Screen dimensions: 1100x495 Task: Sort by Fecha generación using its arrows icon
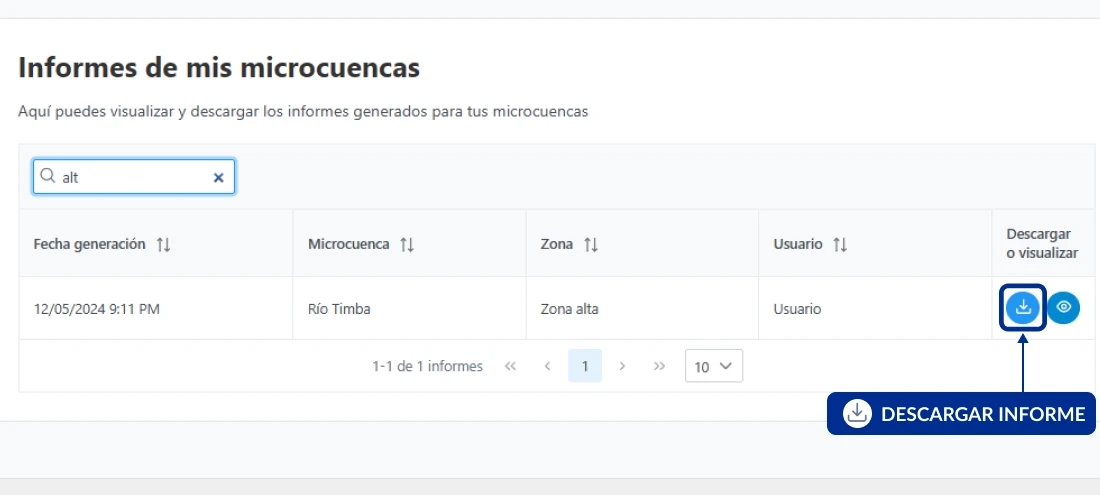(164, 244)
